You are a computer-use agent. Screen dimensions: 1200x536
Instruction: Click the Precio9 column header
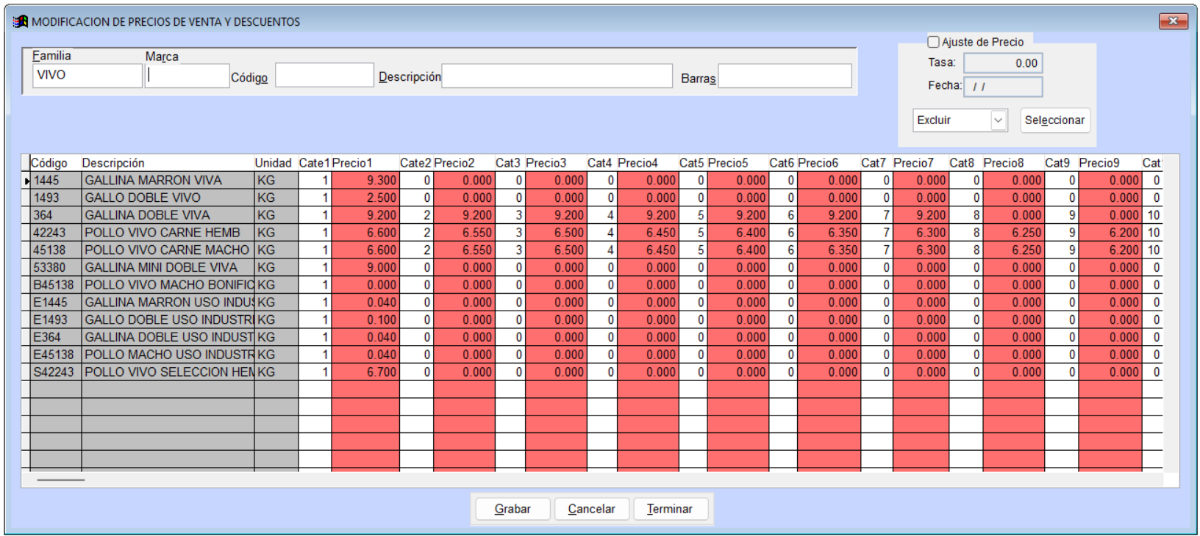1109,163
